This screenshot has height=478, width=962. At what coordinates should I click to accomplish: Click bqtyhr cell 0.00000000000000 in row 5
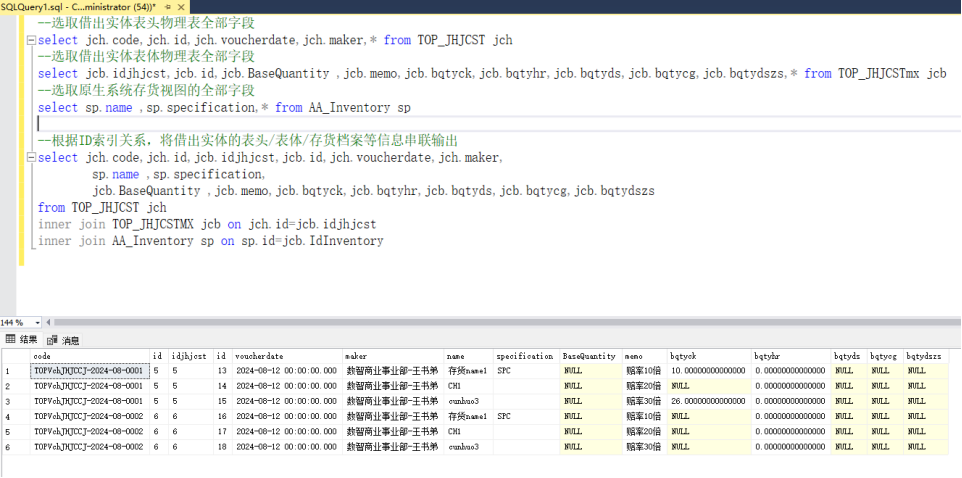(792, 432)
